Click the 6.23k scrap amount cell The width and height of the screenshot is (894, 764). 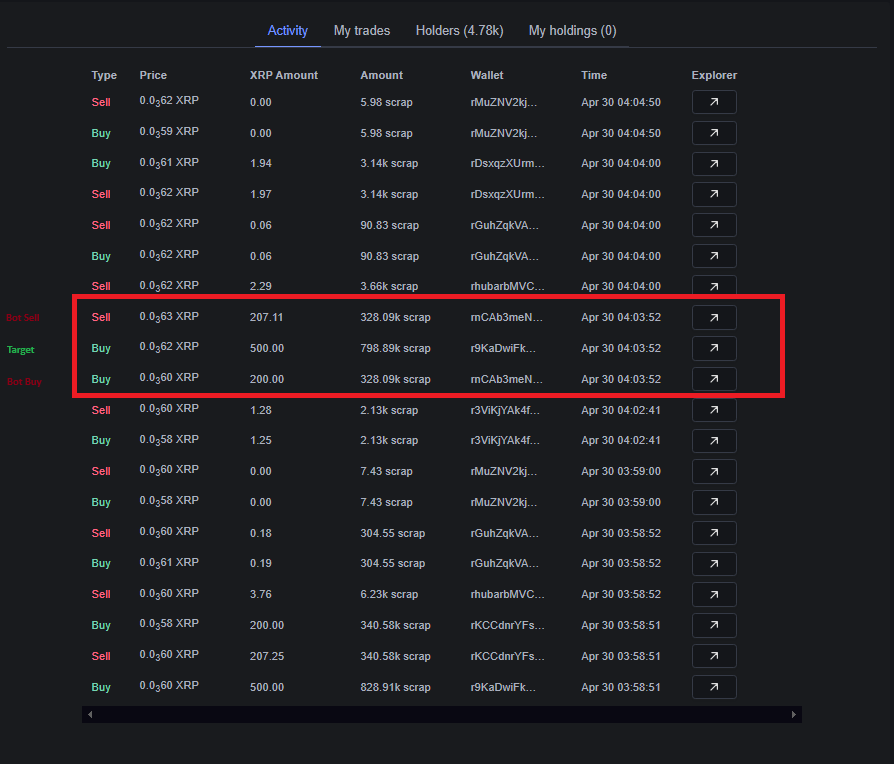tap(389, 595)
